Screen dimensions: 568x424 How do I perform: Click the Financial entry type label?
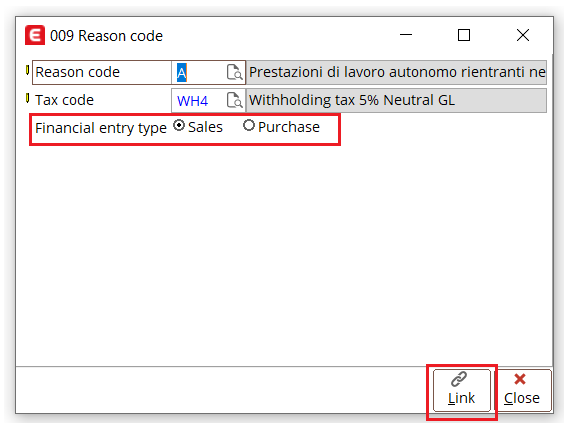[101, 128]
